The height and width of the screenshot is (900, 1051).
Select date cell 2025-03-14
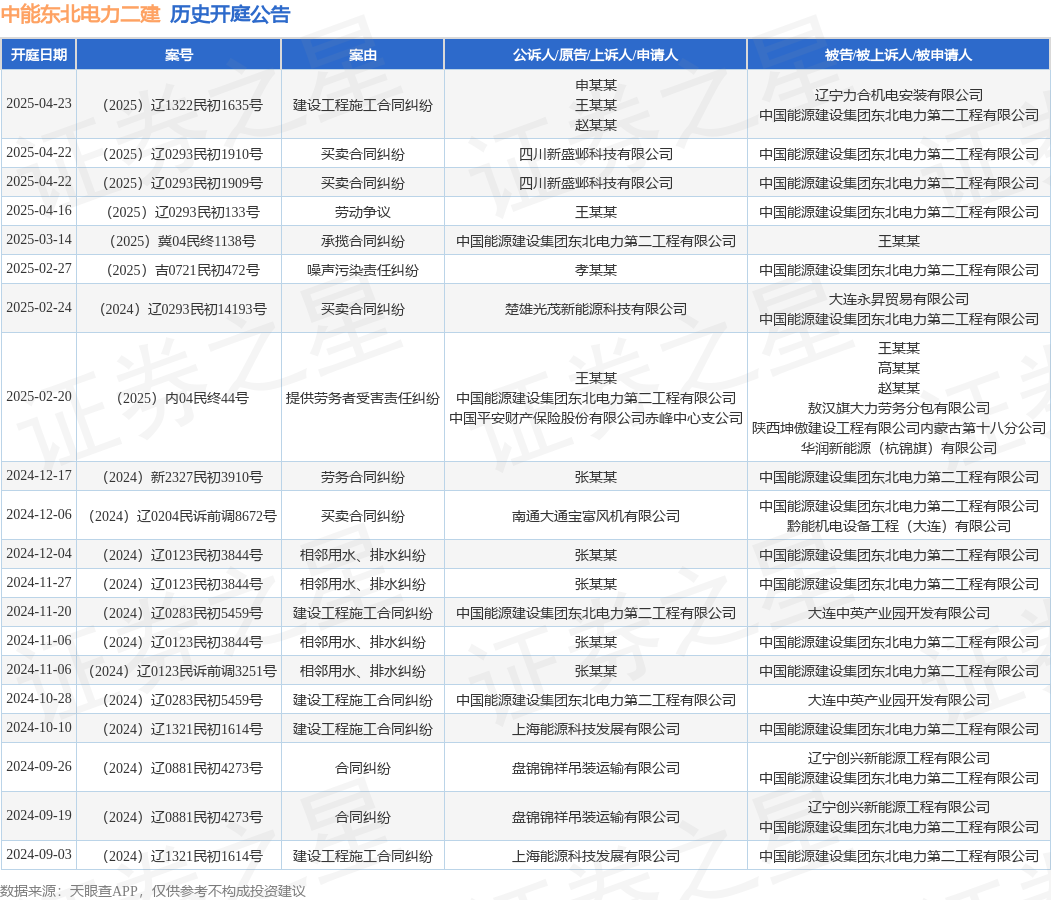pyautogui.click(x=39, y=239)
